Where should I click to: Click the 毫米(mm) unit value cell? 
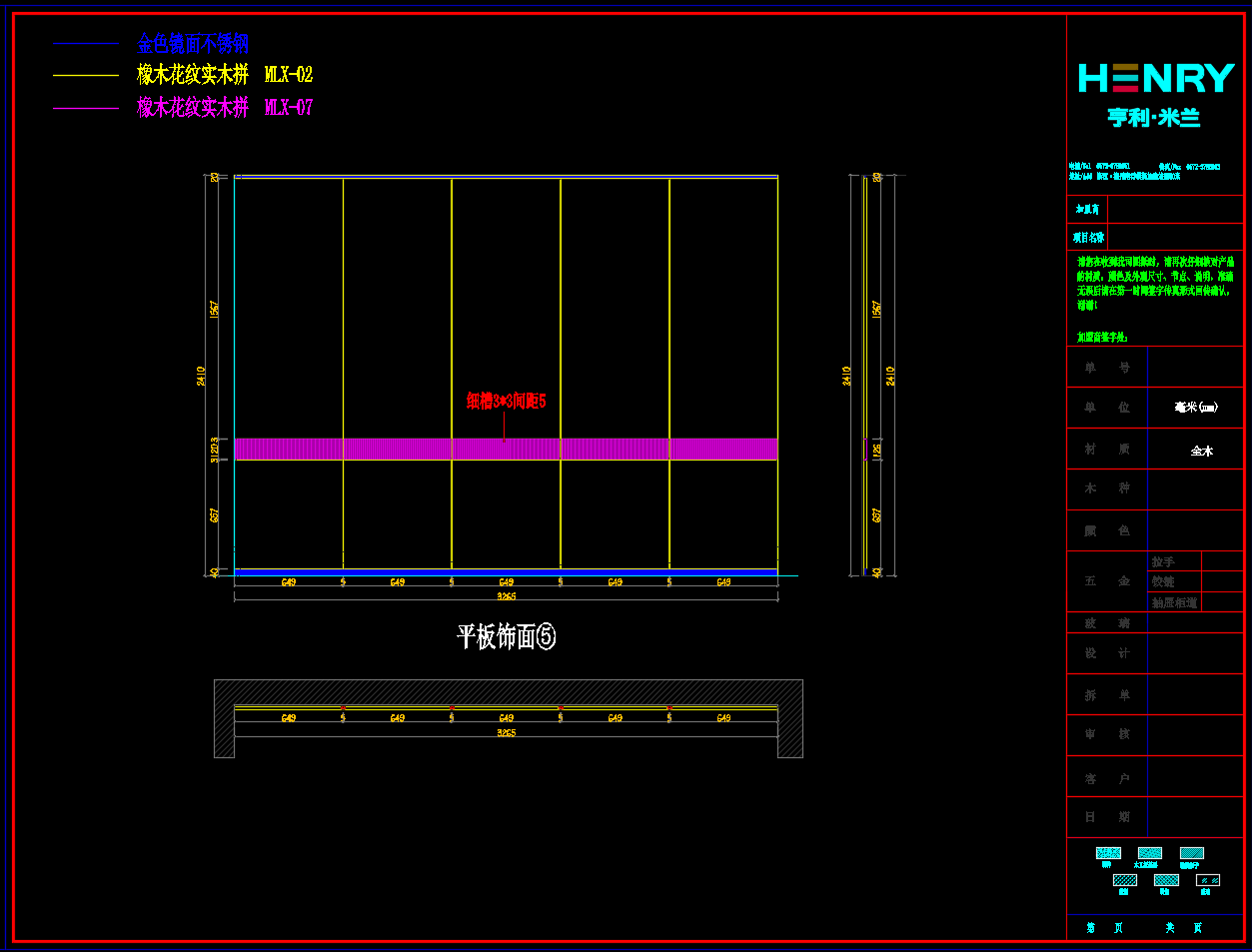coord(1195,408)
